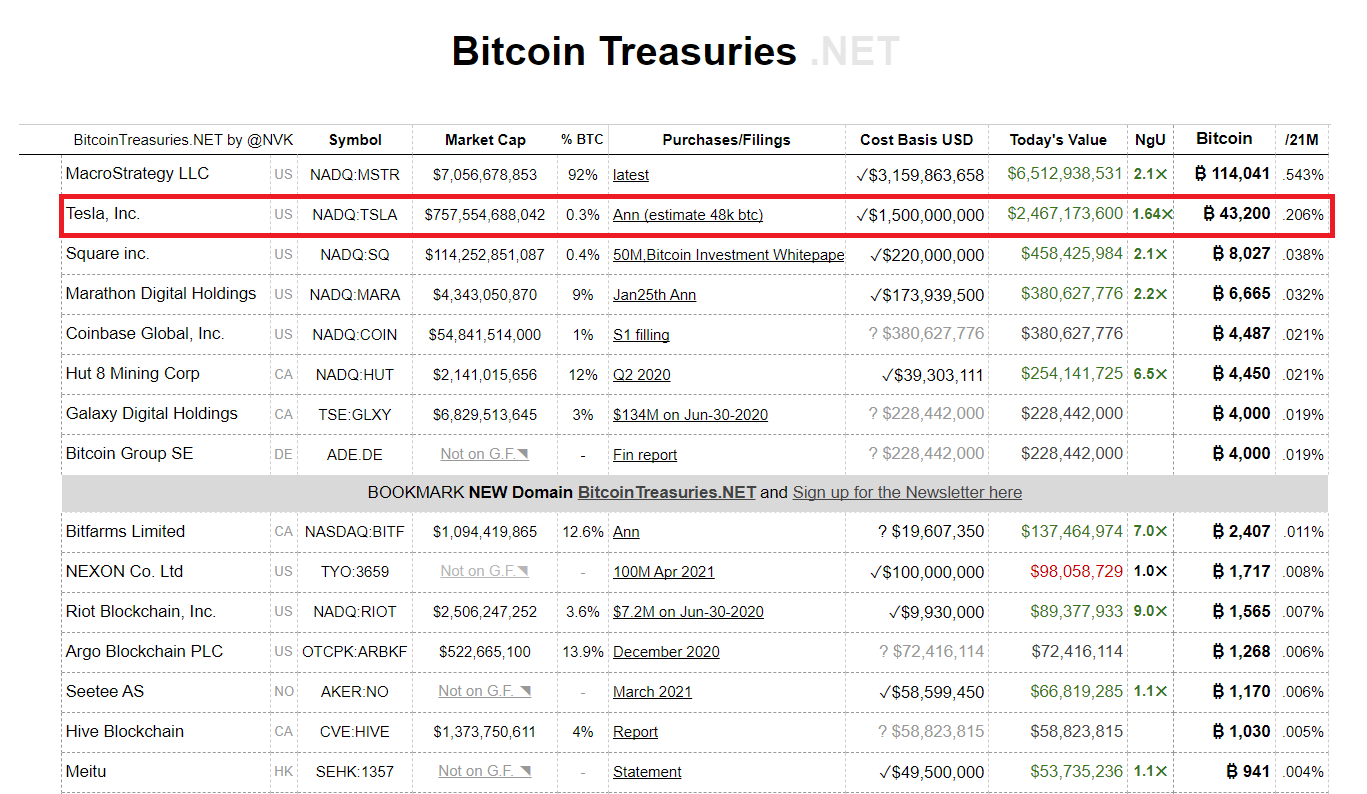1367x794 pixels.
Task: Click the "Today's Value" column header
Action: point(1058,140)
